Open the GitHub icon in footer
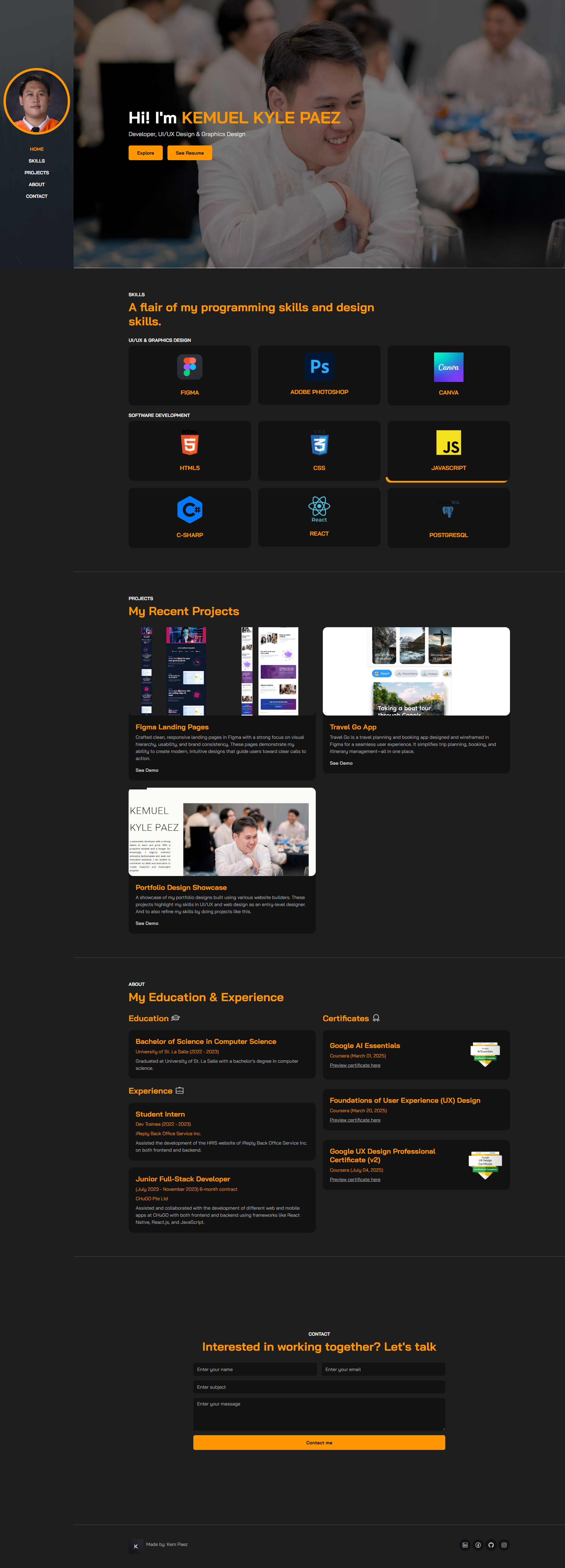This screenshot has height=1568, width=565. pos(491,1545)
